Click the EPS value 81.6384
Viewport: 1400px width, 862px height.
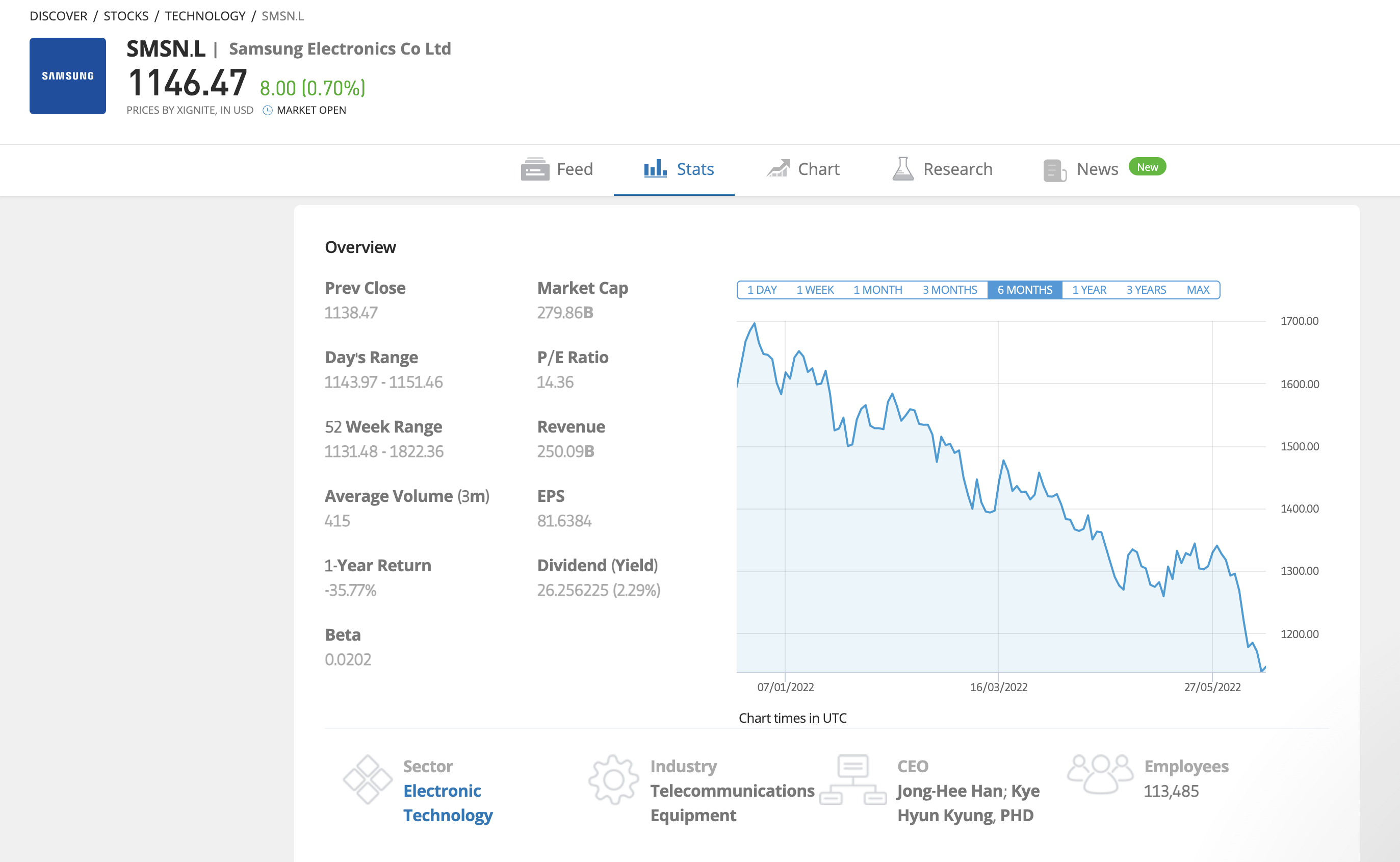pos(565,520)
